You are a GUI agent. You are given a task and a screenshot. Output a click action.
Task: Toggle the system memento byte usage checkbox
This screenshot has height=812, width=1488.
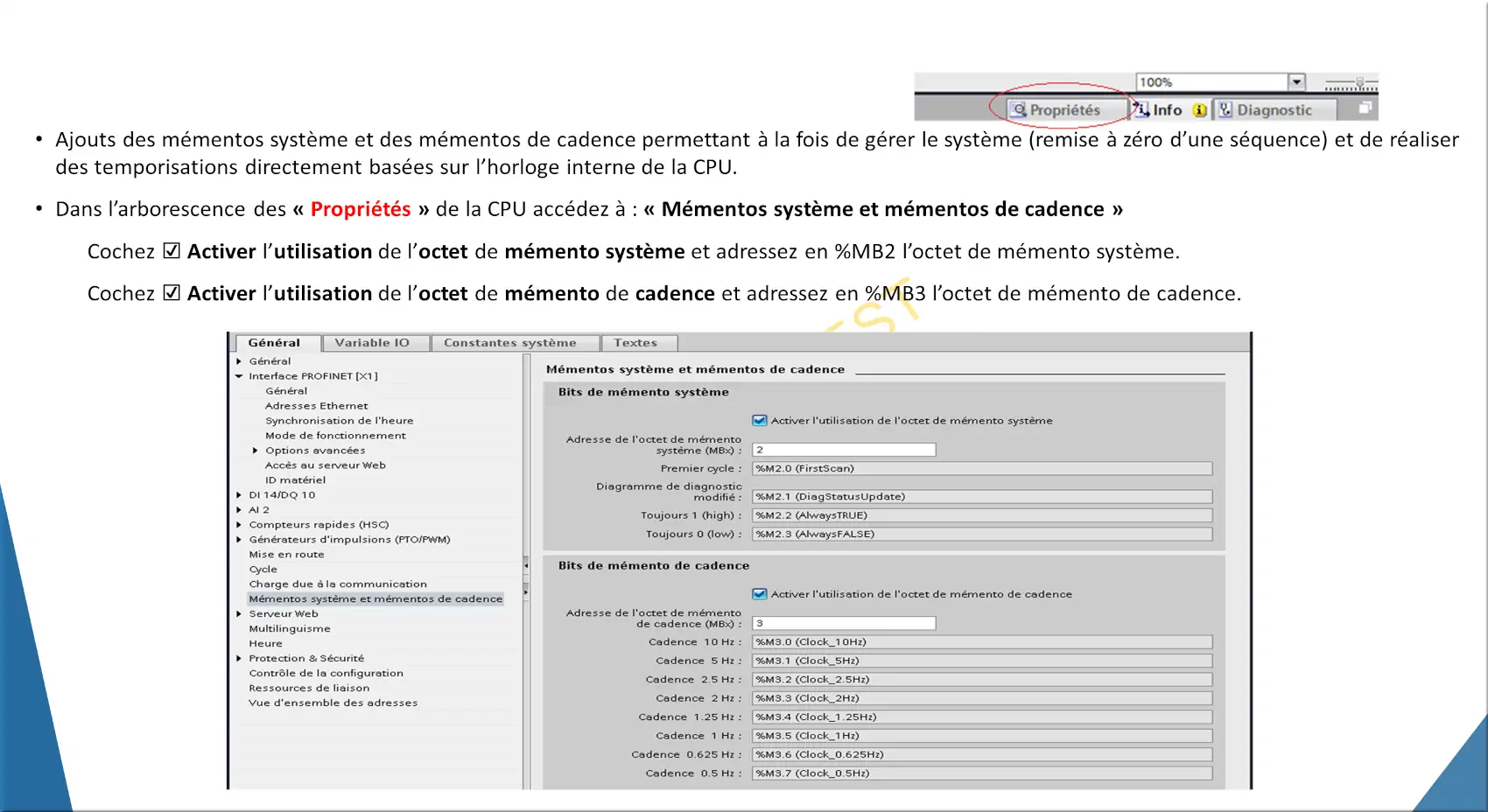(x=760, y=421)
